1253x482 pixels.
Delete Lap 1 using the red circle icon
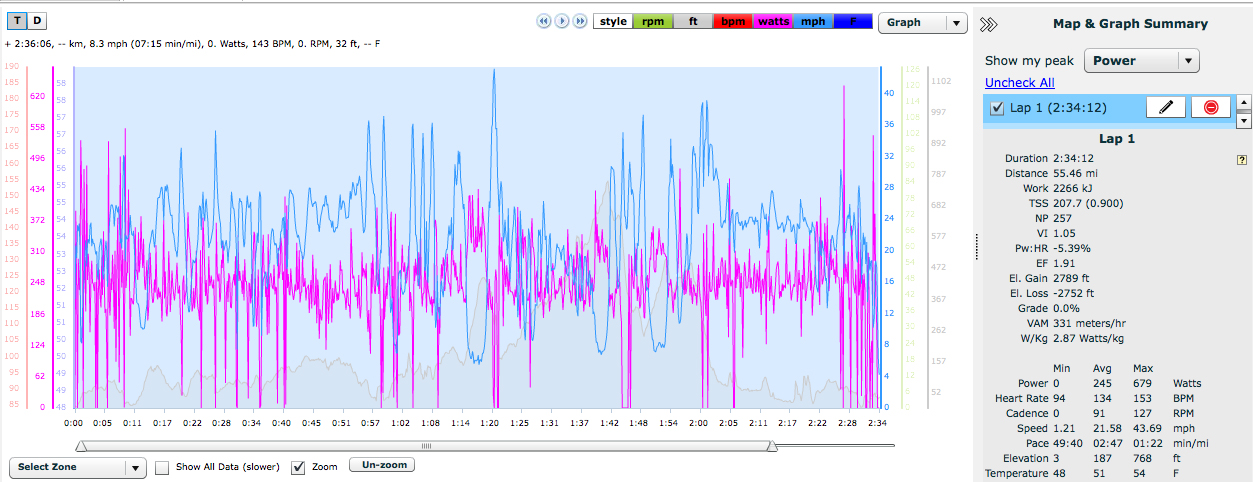pyautogui.click(x=1210, y=108)
